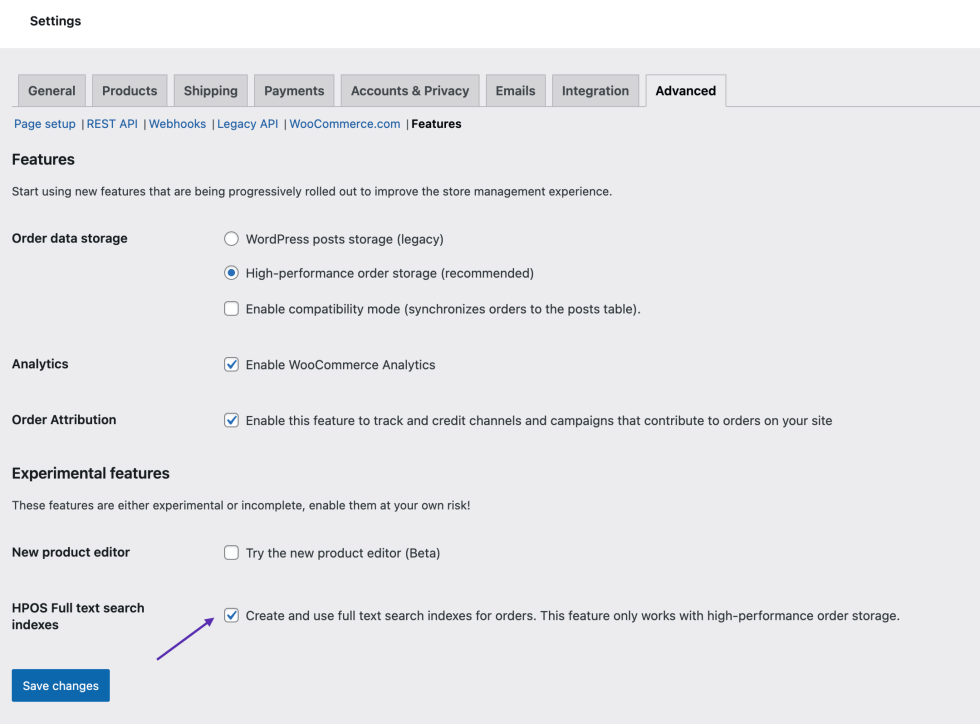The height and width of the screenshot is (724, 980).
Task: Go to the REST API section
Action: click(112, 124)
